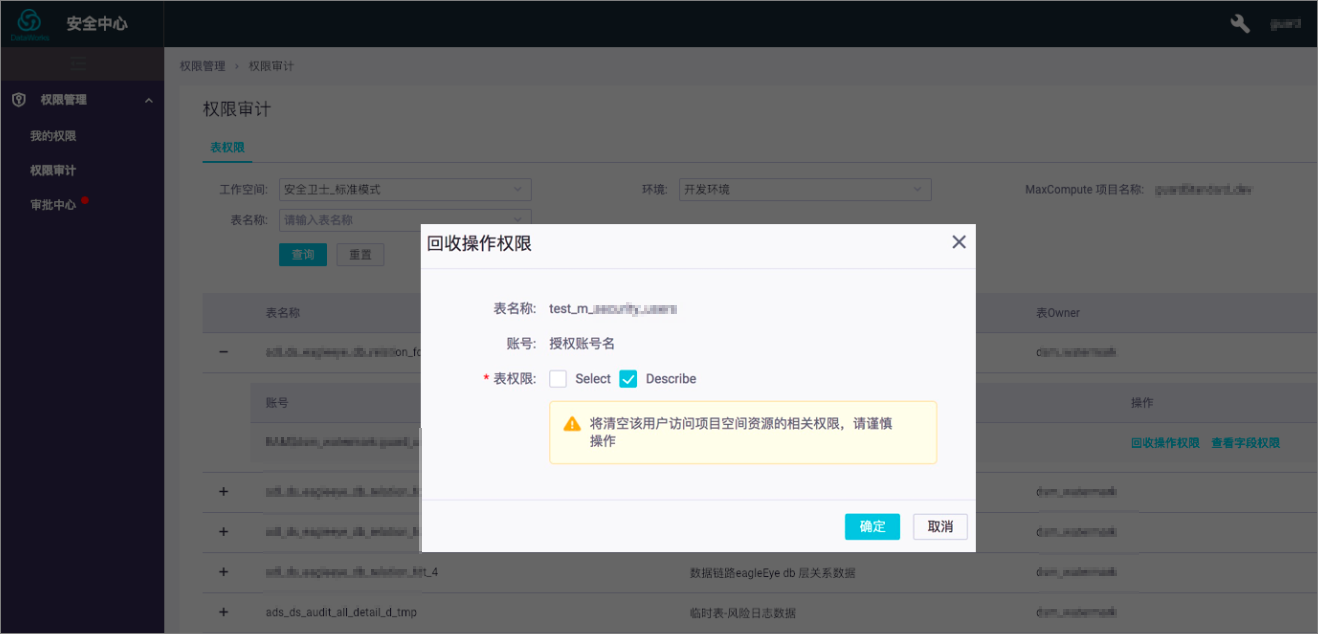Click the DataWorks logo icon
The image size is (1318, 634).
29,22
